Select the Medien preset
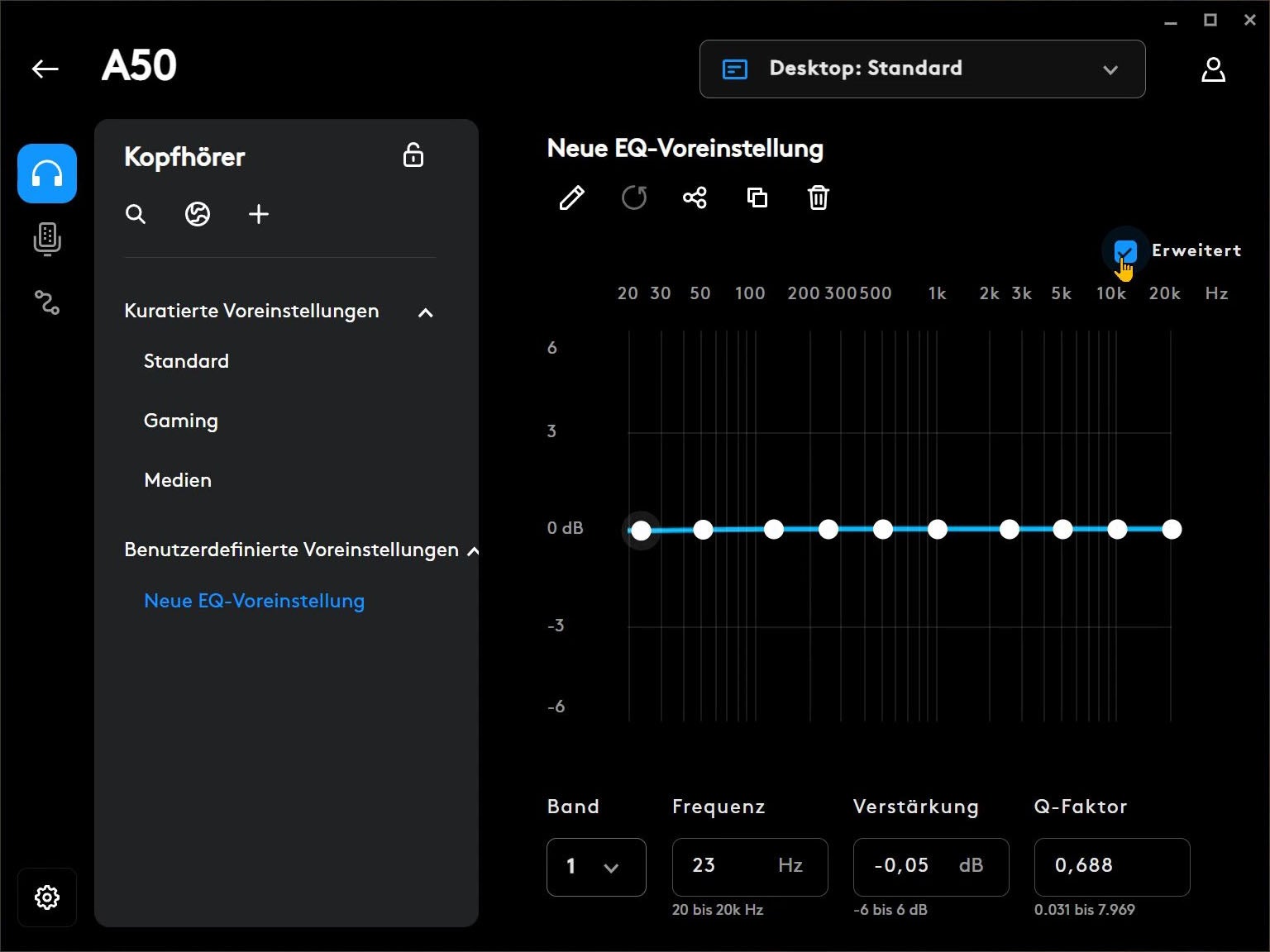Screen dimensions: 1270x952 point(178,480)
